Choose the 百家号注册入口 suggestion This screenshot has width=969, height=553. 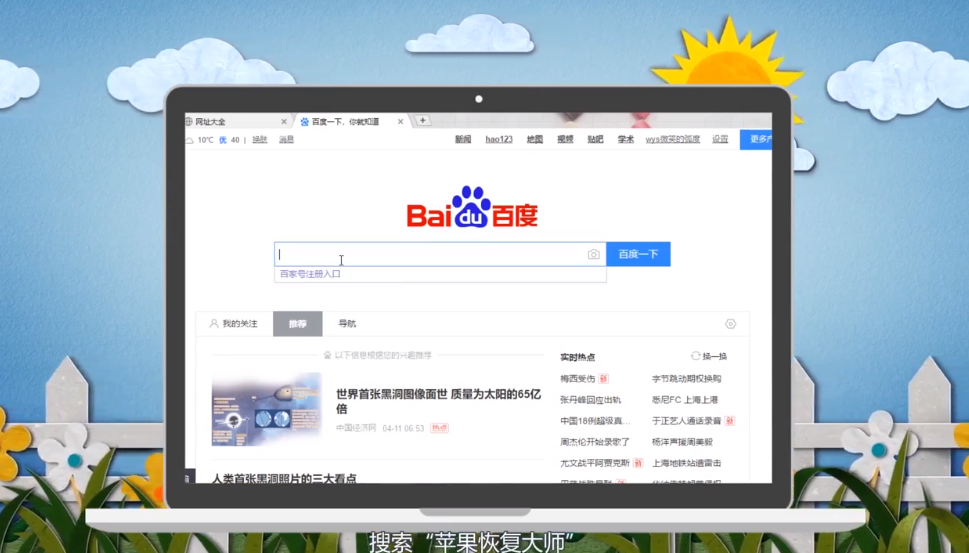(310, 274)
